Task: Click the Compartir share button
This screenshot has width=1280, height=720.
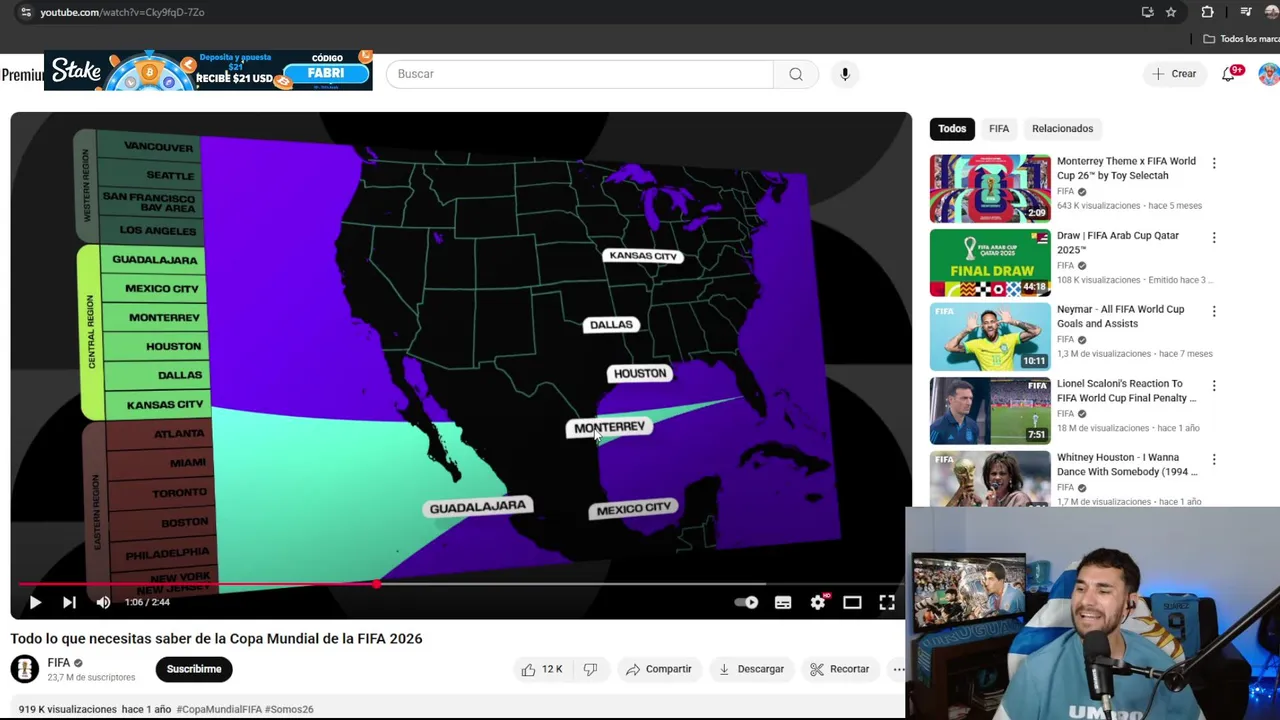Action: click(x=658, y=669)
